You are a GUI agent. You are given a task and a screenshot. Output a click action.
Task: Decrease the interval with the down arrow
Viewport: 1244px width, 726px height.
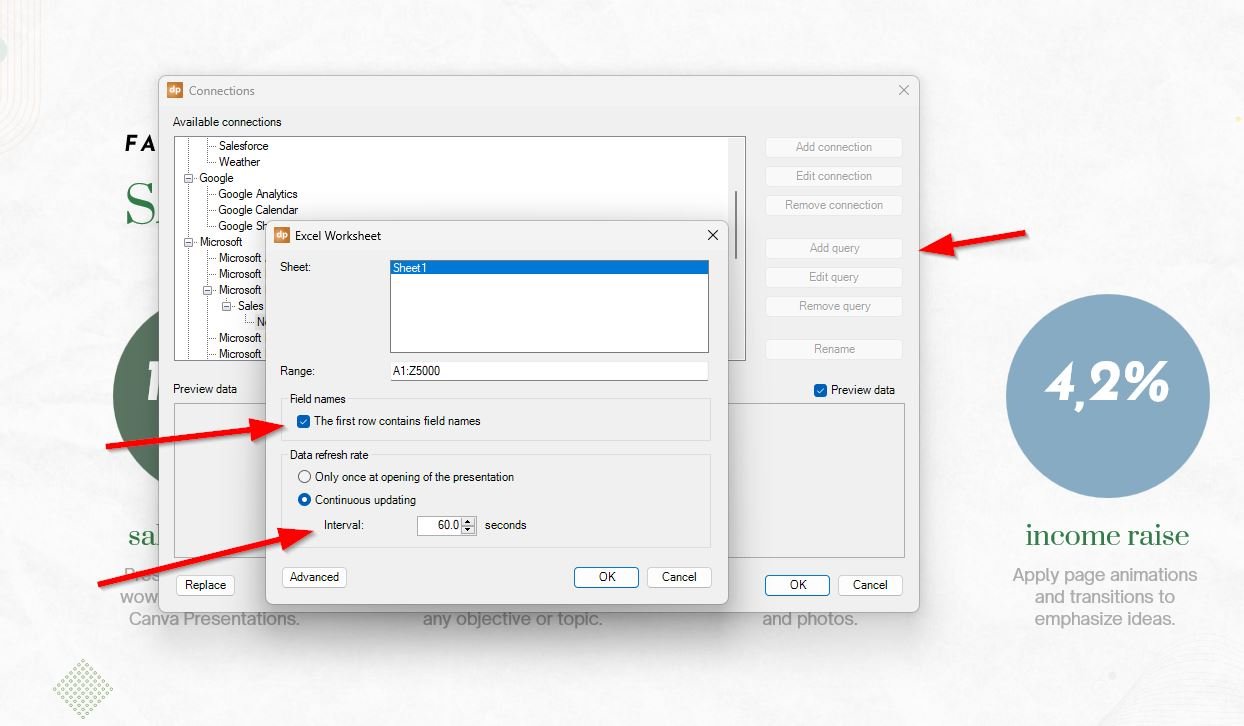coord(469,530)
